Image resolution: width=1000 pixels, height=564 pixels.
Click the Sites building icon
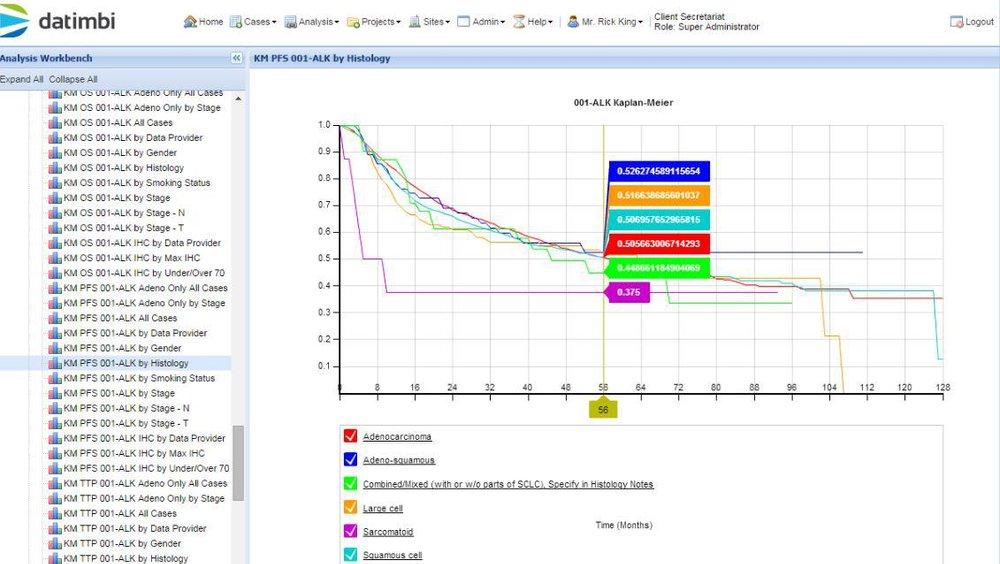point(415,22)
